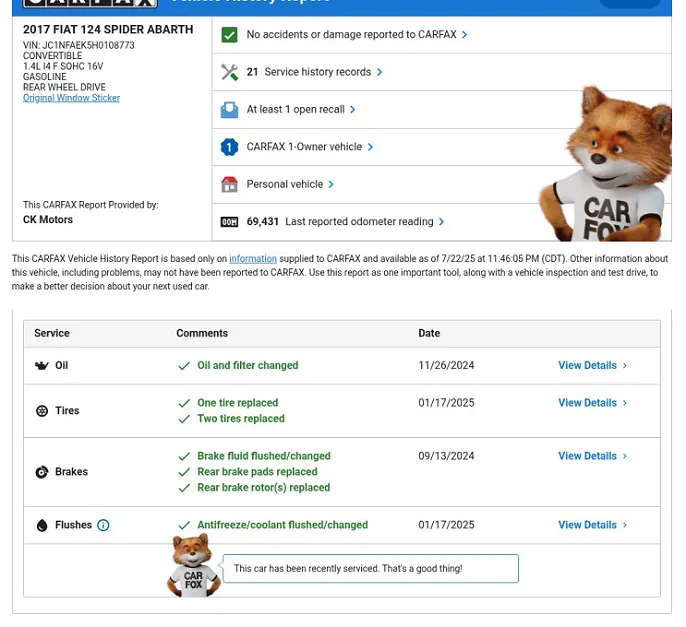Click the 'Antifreeze/coolant flushed/changed' comment
Image resolution: width=686 pixels, height=627 pixels.
tap(283, 525)
